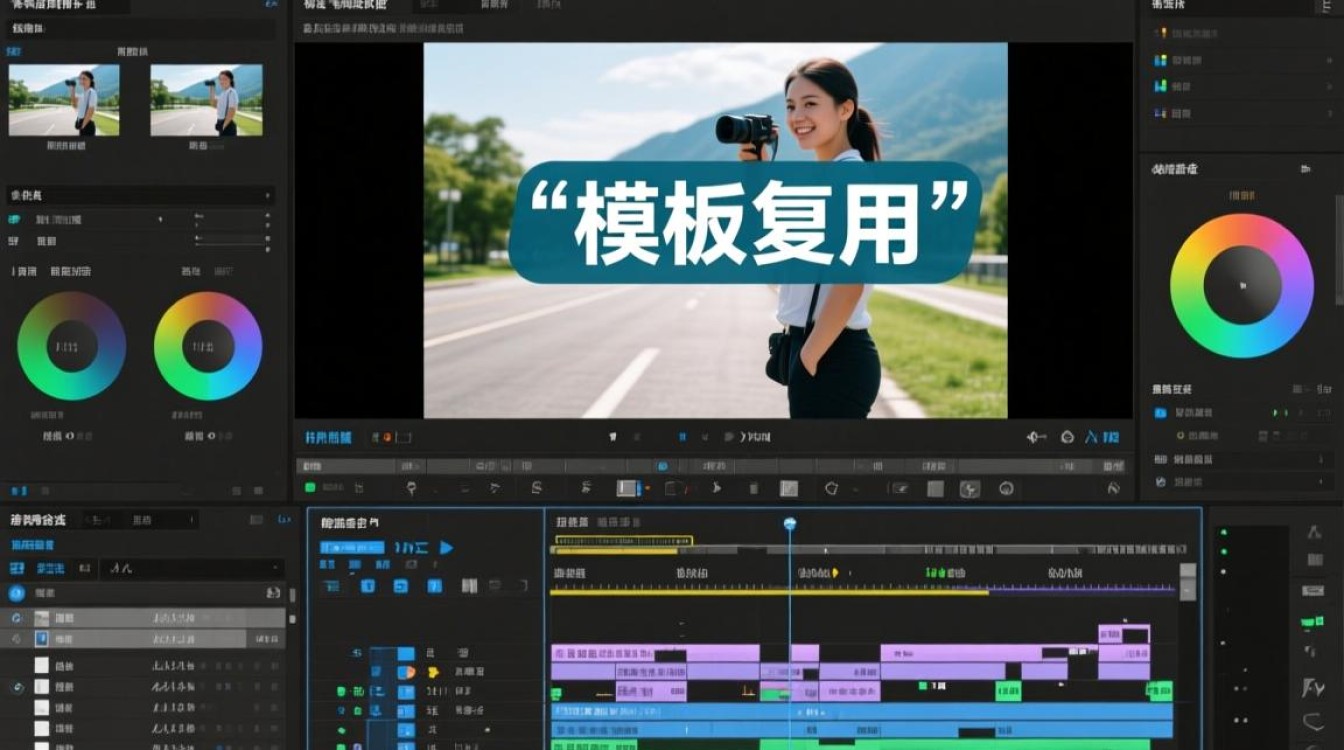The image size is (1344, 750).
Task: Select the second tab in the top-left source panel
Action: pos(133,50)
